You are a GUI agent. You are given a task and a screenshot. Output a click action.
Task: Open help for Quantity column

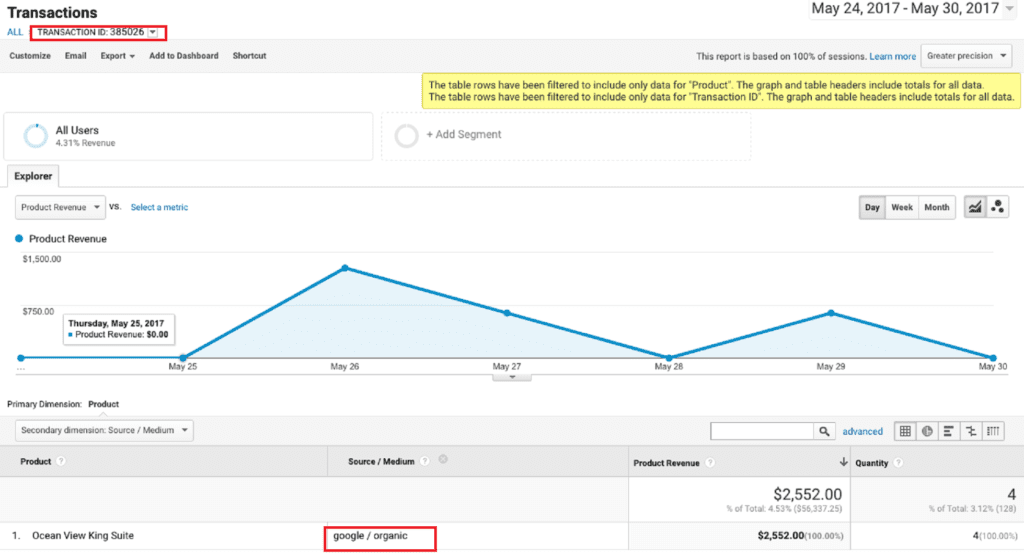[x=898, y=463]
